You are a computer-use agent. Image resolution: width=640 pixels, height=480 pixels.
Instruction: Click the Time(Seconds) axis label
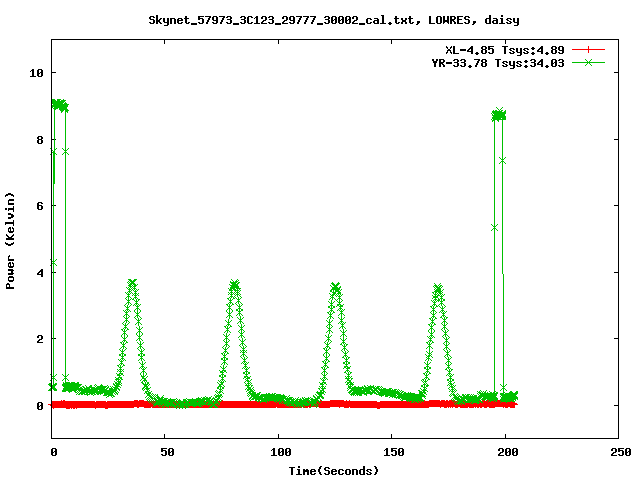pos(333,471)
